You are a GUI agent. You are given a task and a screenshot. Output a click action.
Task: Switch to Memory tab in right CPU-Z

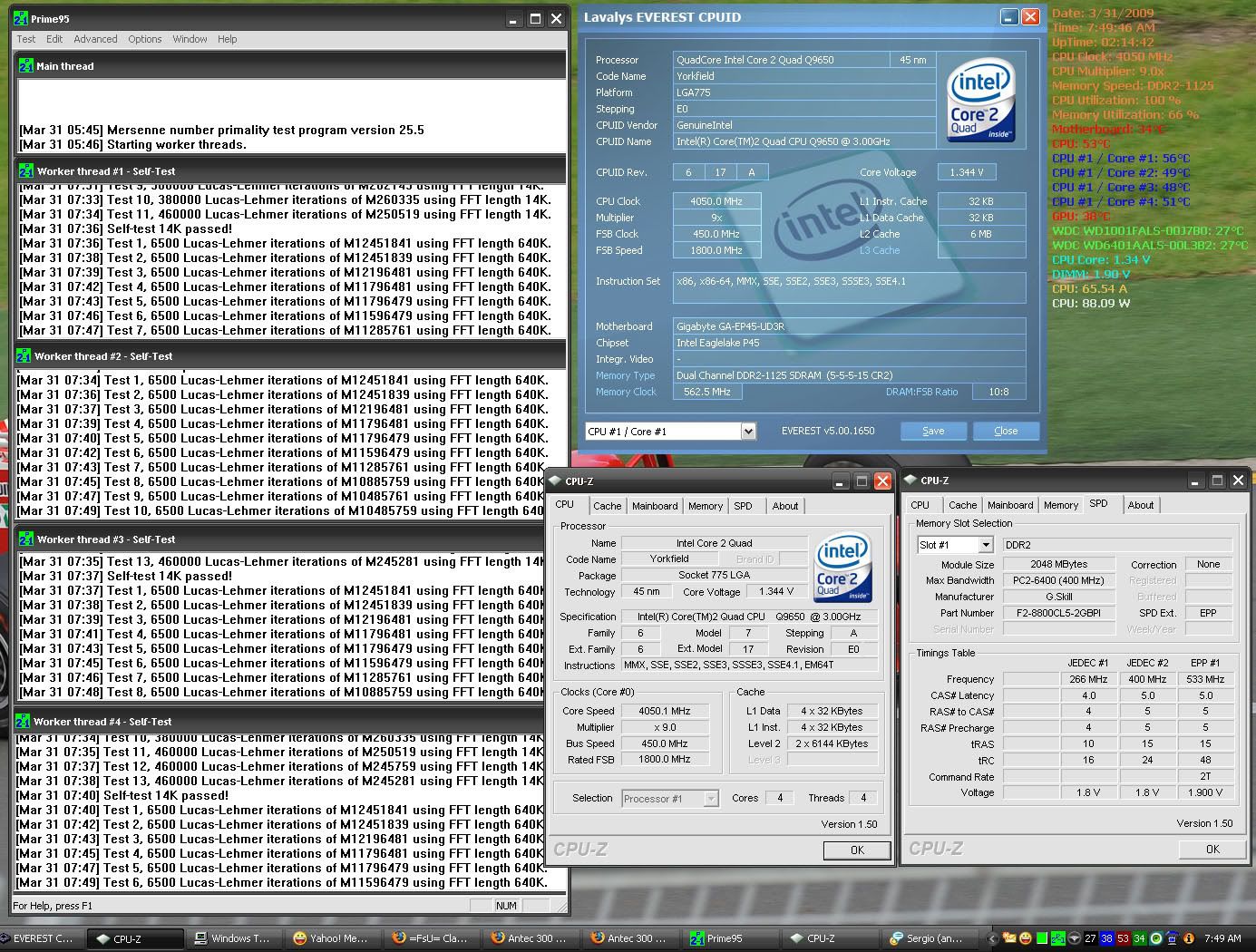pyautogui.click(x=1061, y=505)
